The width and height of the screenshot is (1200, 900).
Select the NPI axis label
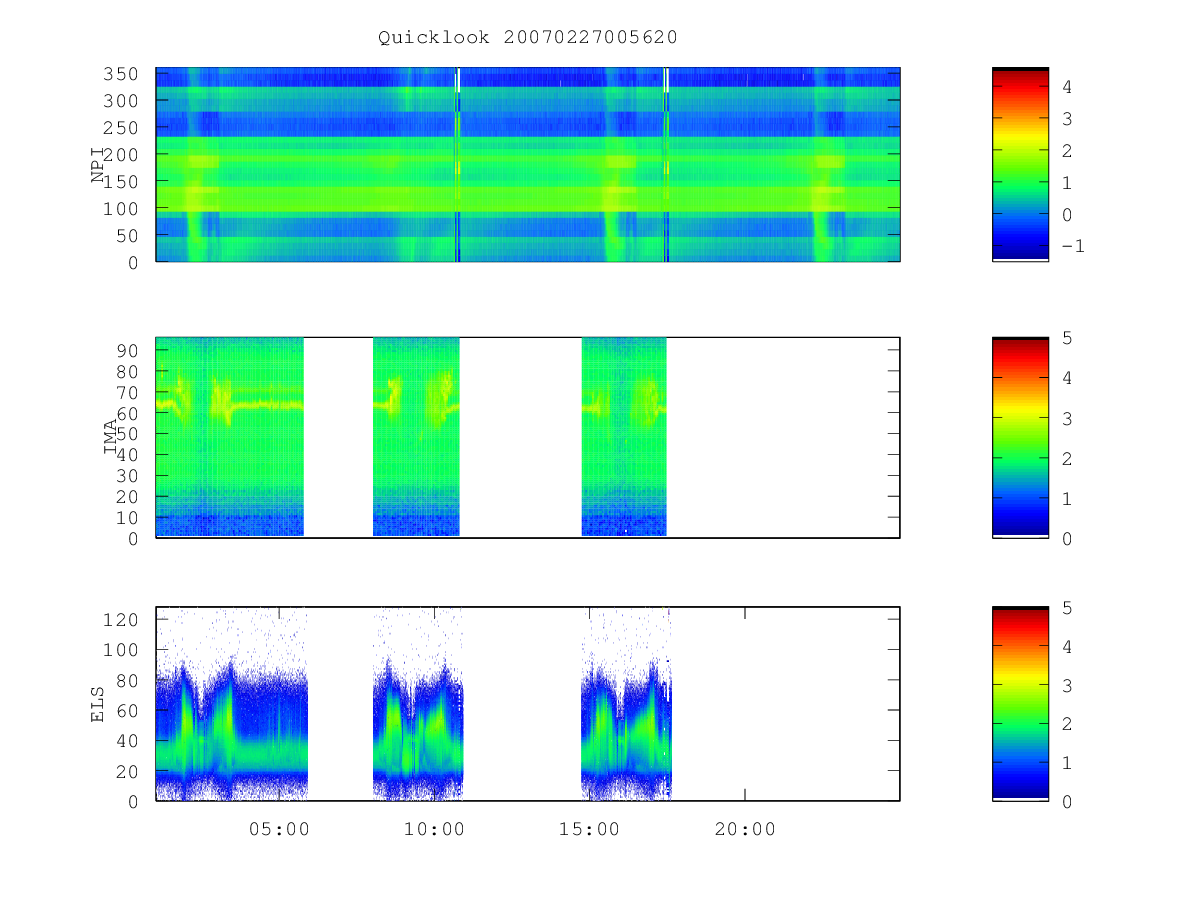pyautogui.click(x=98, y=165)
